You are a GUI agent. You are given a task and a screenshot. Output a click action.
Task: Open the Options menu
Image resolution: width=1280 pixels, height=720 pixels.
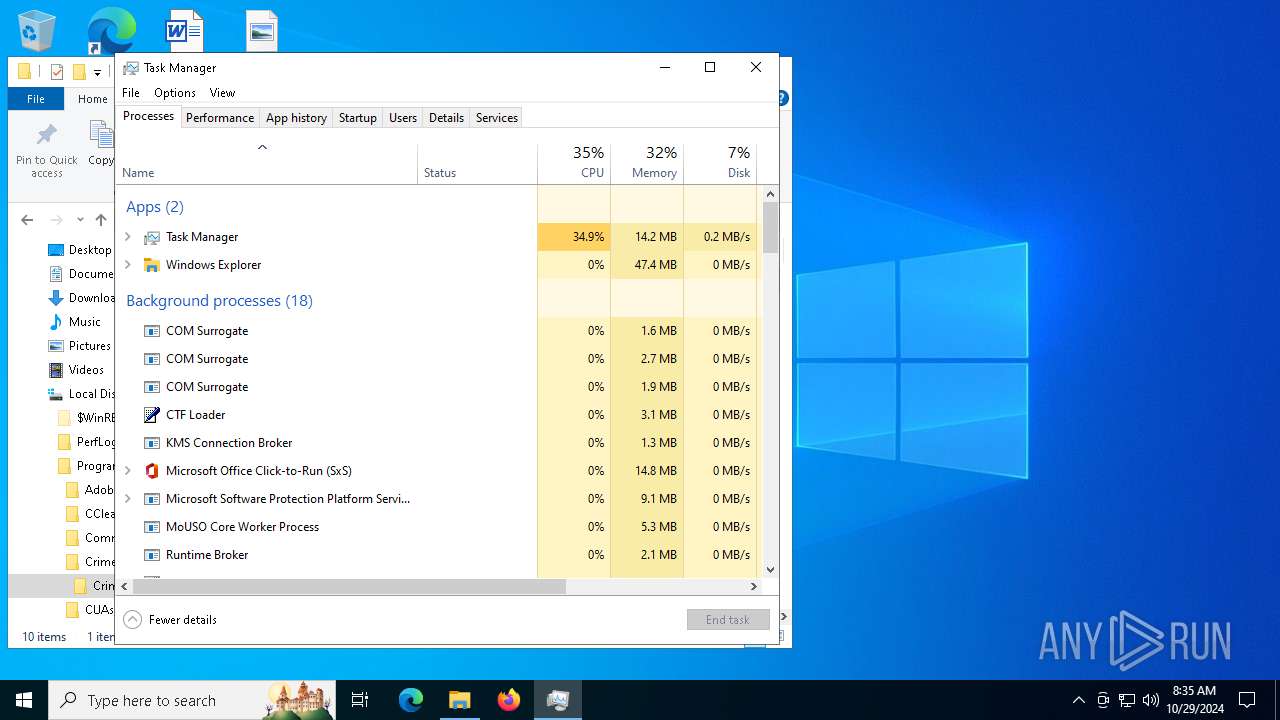(x=175, y=93)
